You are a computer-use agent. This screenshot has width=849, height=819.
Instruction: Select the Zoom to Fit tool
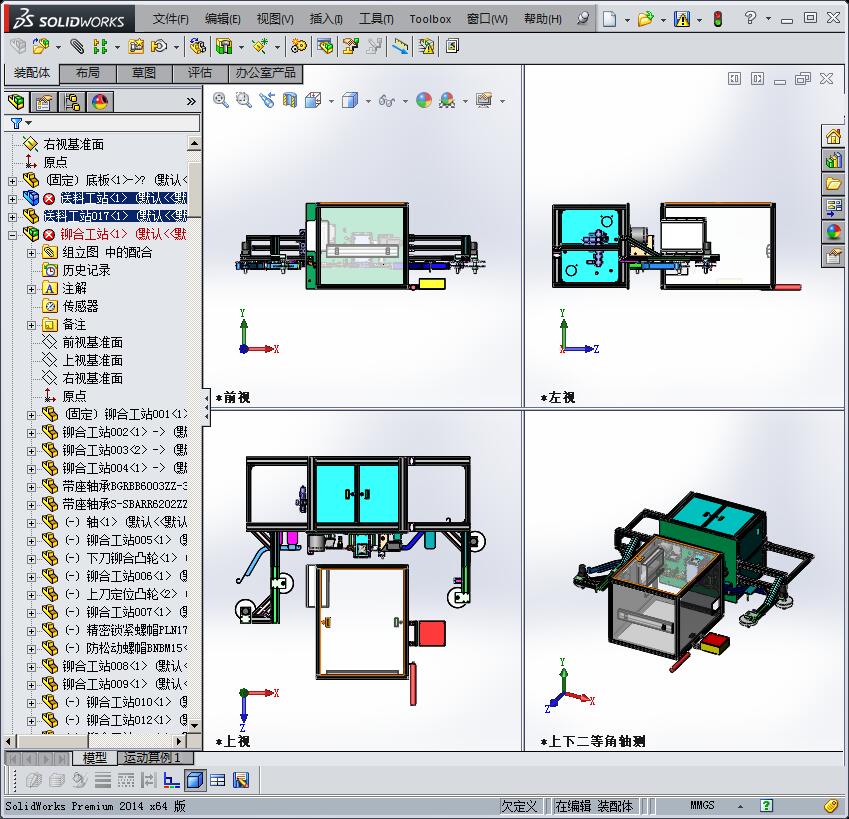[218, 100]
